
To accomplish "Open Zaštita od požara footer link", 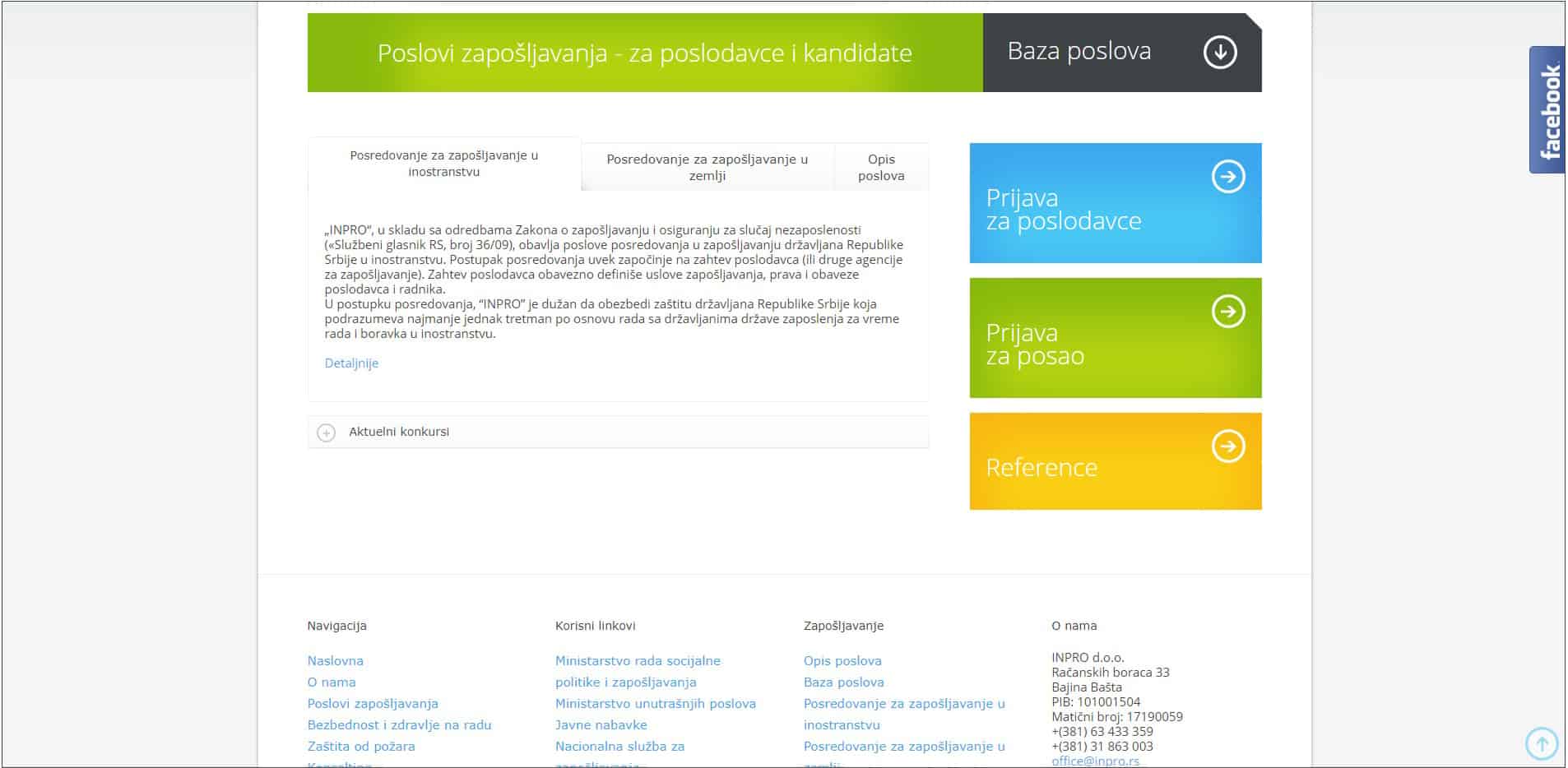I will coord(360,747).
